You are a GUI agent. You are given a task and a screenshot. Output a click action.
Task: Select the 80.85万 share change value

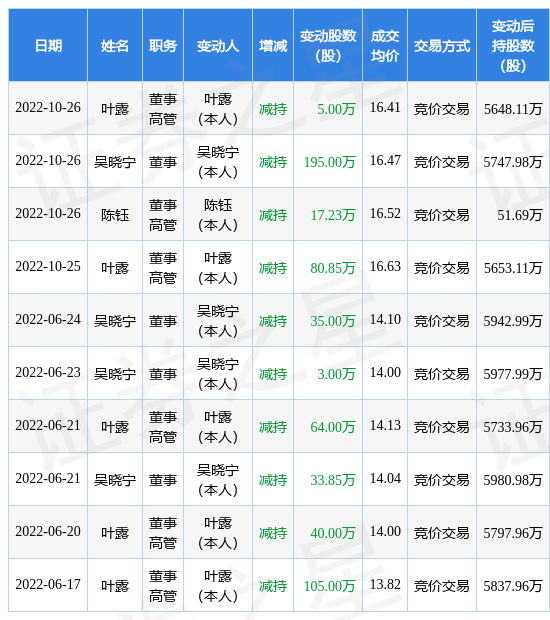tap(333, 268)
